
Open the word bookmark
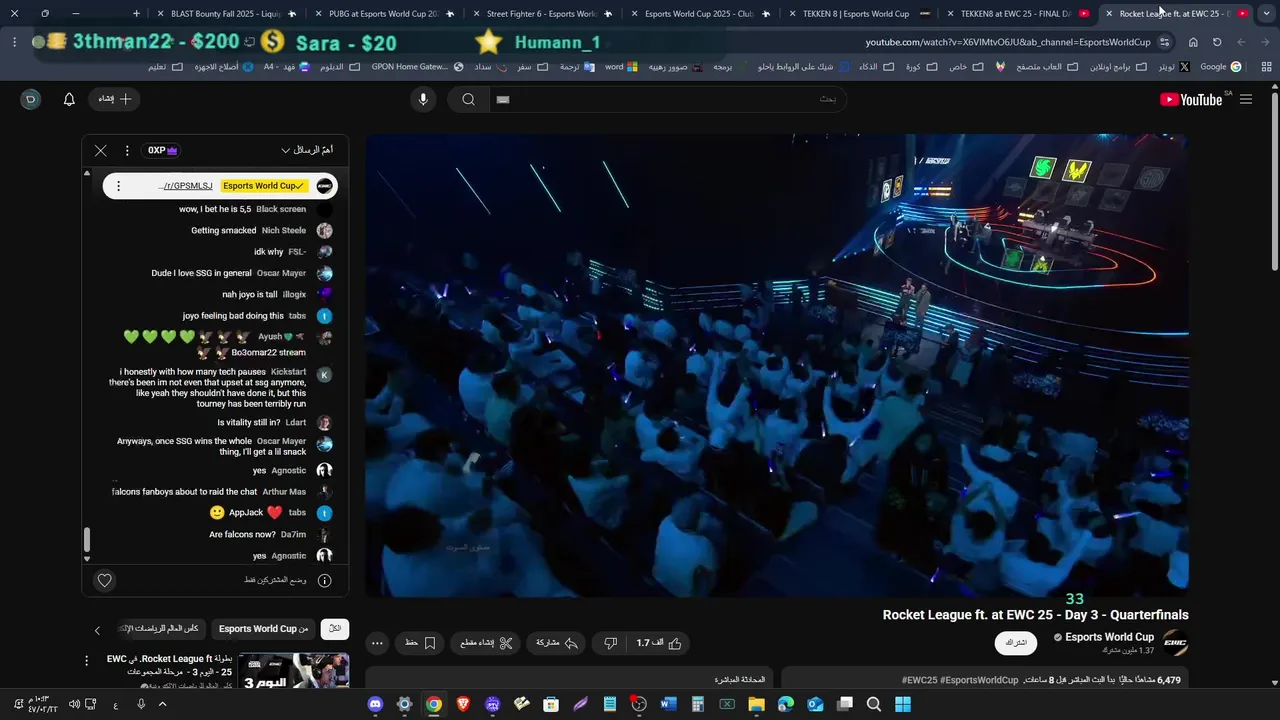621,67
